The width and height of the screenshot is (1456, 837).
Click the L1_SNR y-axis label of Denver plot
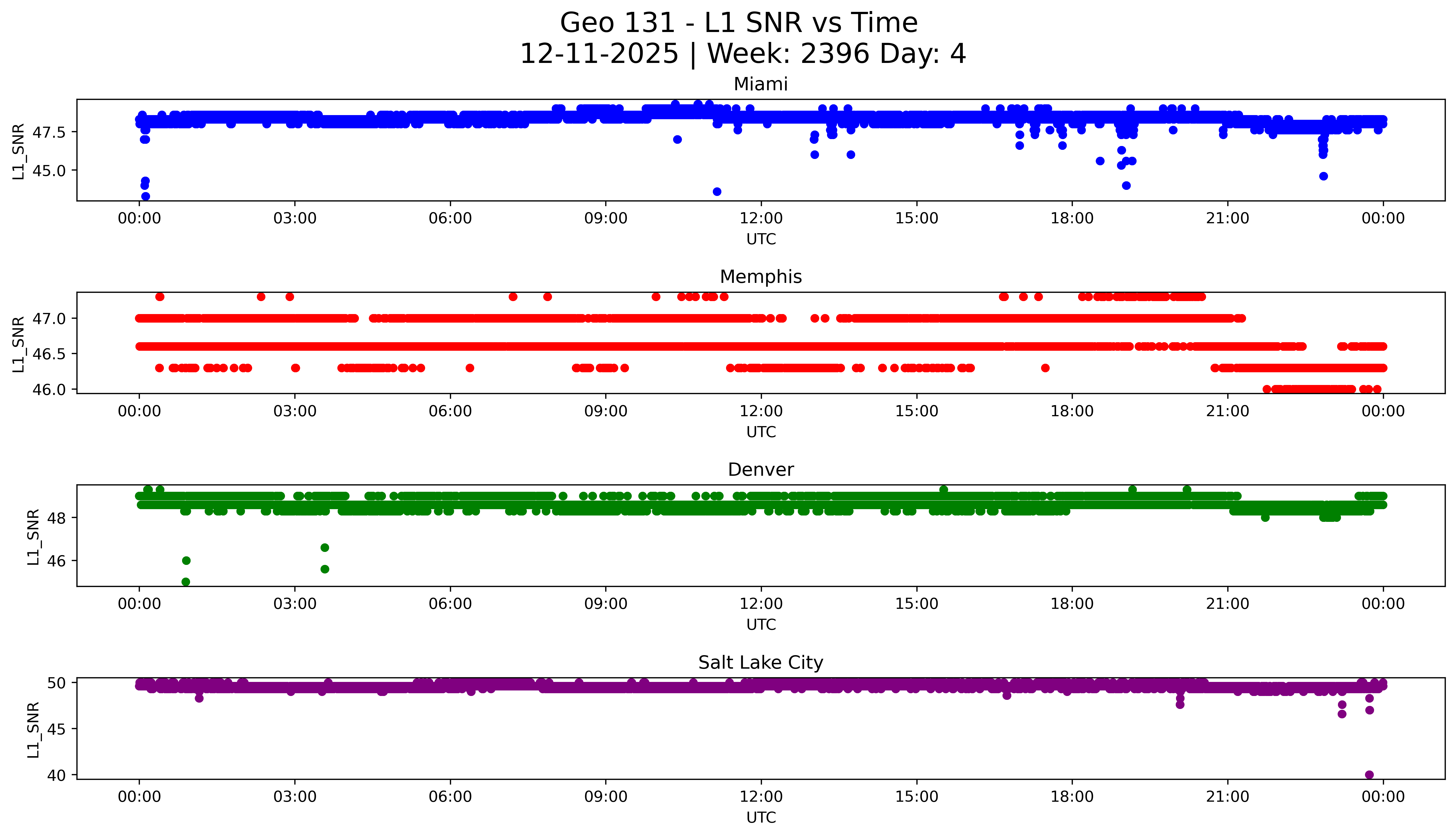click(x=33, y=536)
